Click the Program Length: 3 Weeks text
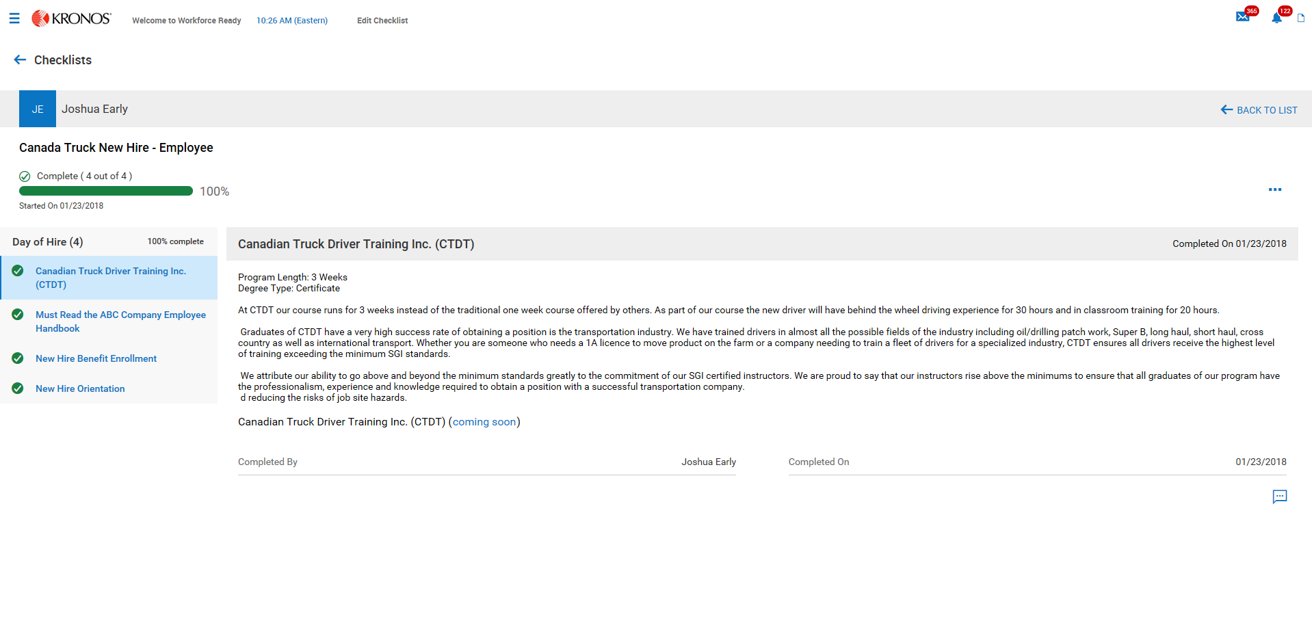1312x621 pixels. (293, 277)
